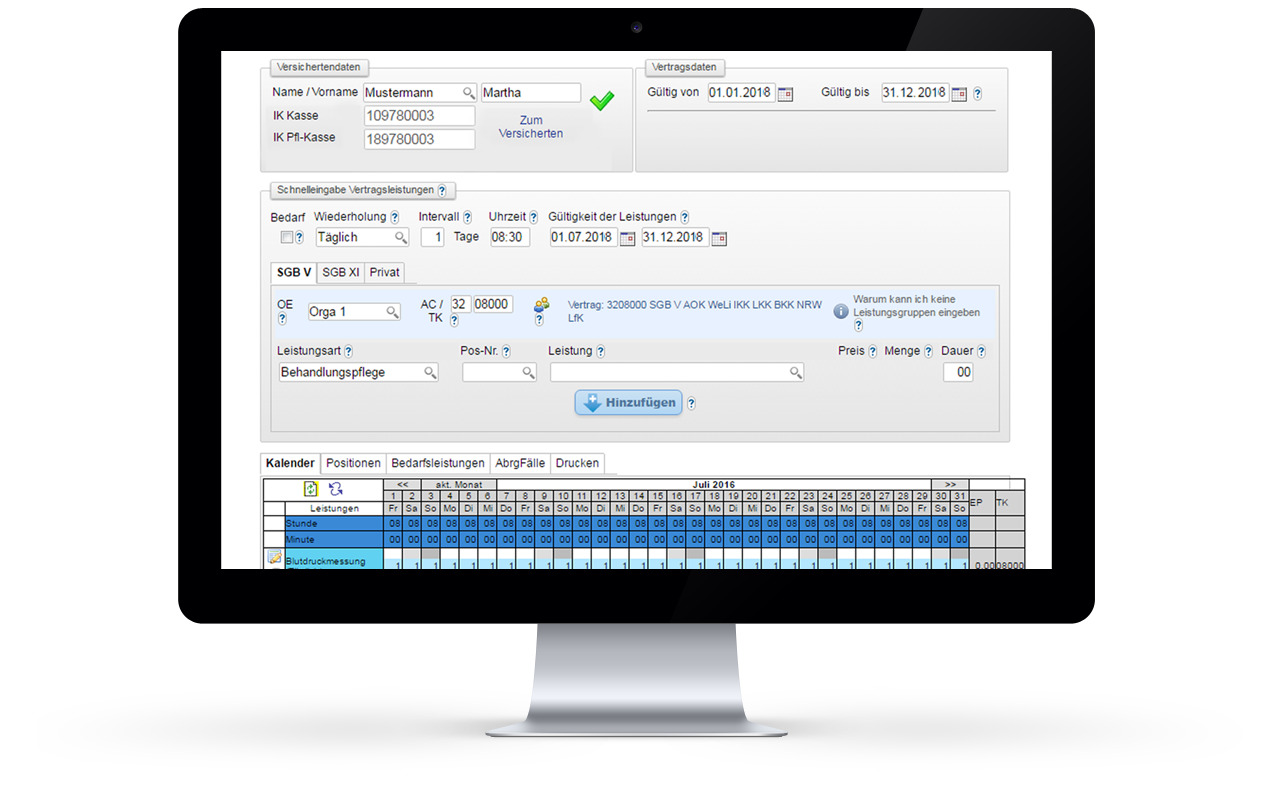Image resolution: width=1280 pixels, height=800 pixels.
Task: Enable the Bedarf checkbox
Action: pyautogui.click(x=287, y=238)
